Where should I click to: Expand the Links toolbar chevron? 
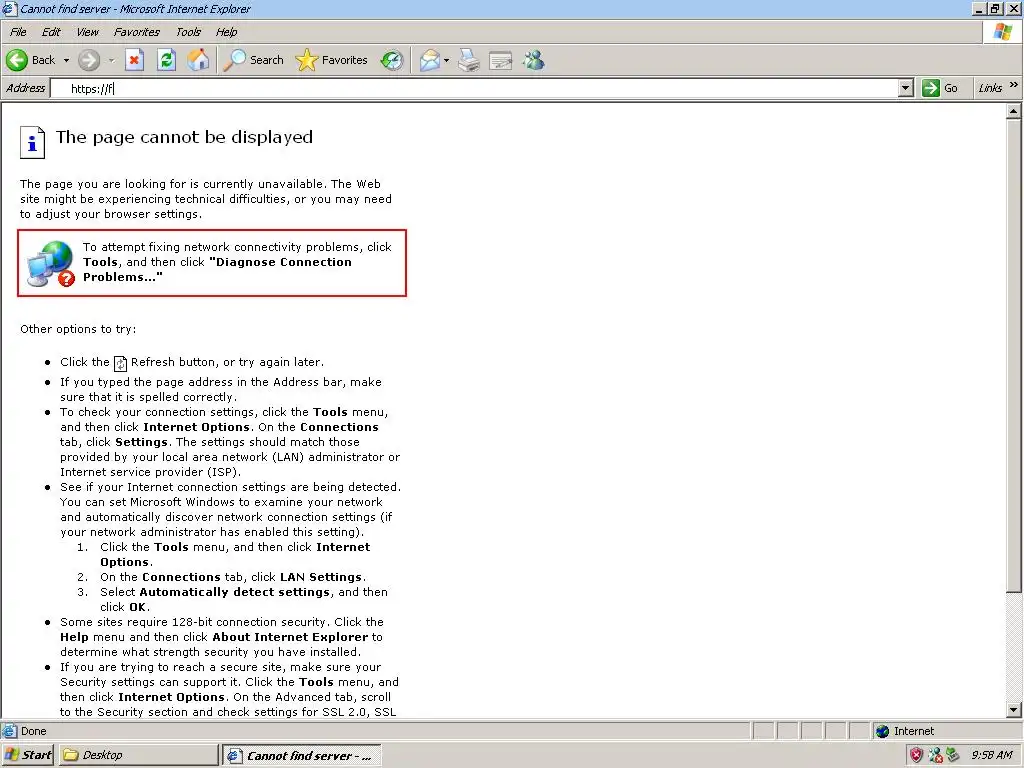[x=1014, y=85]
